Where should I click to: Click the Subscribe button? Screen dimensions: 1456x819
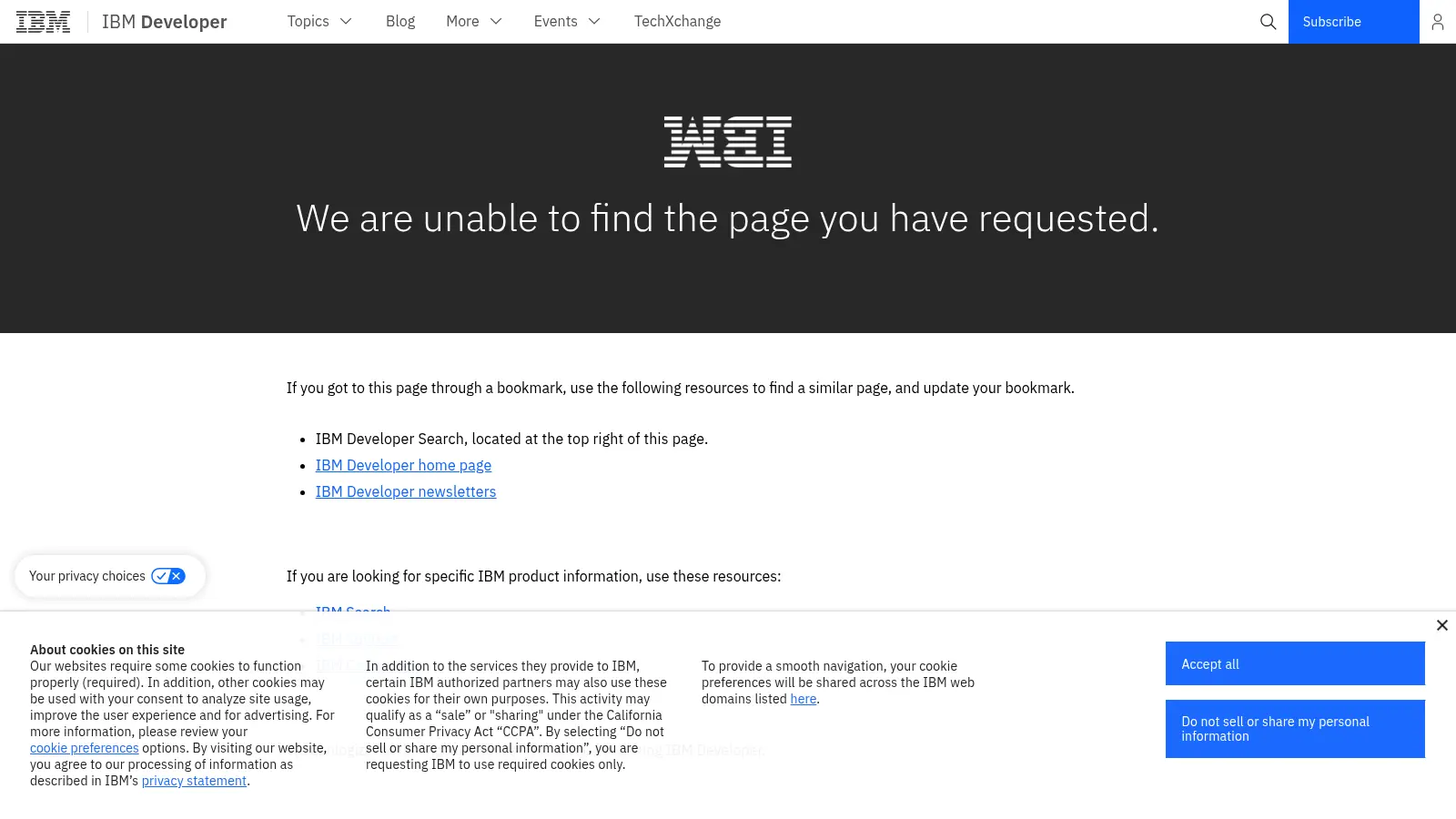(x=1354, y=22)
